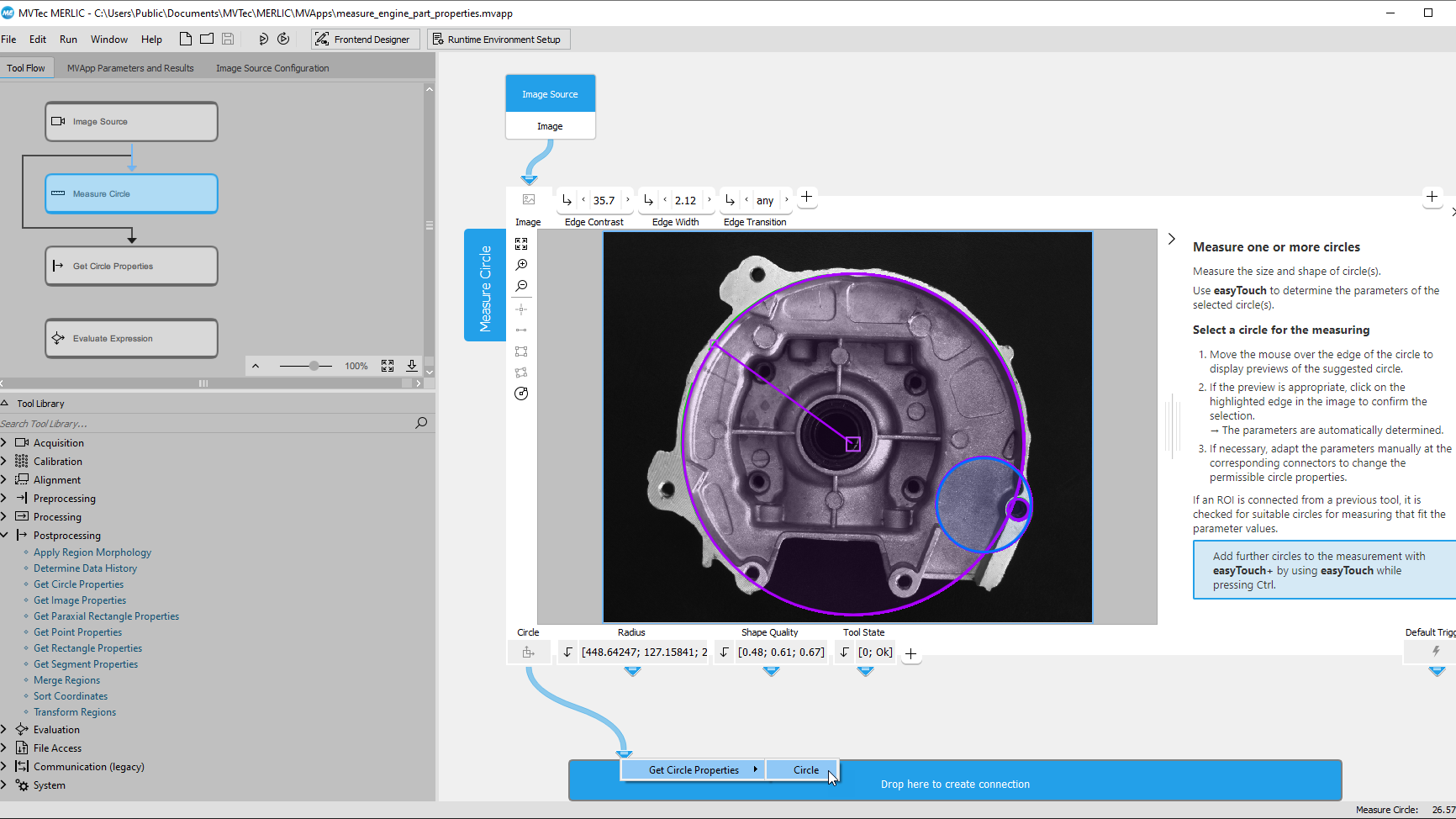This screenshot has width=1456, height=819.
Task: Select Get Circle Properties tool node
Action: tap(131, 266)
